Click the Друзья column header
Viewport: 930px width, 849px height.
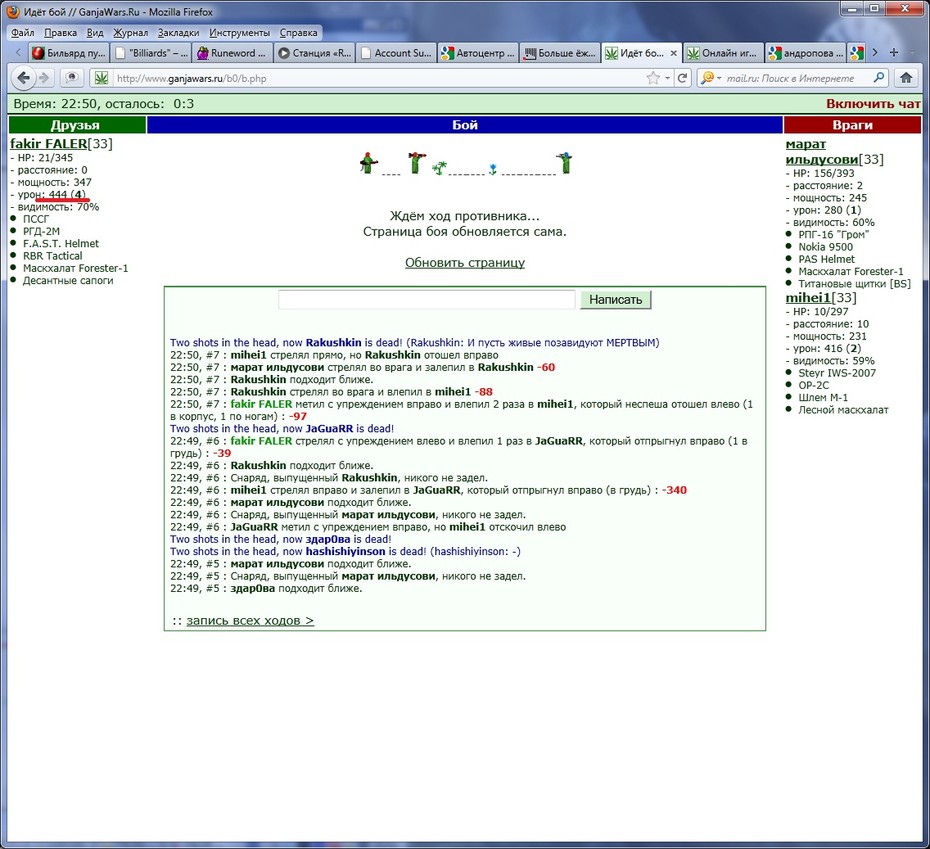[77, 125]
